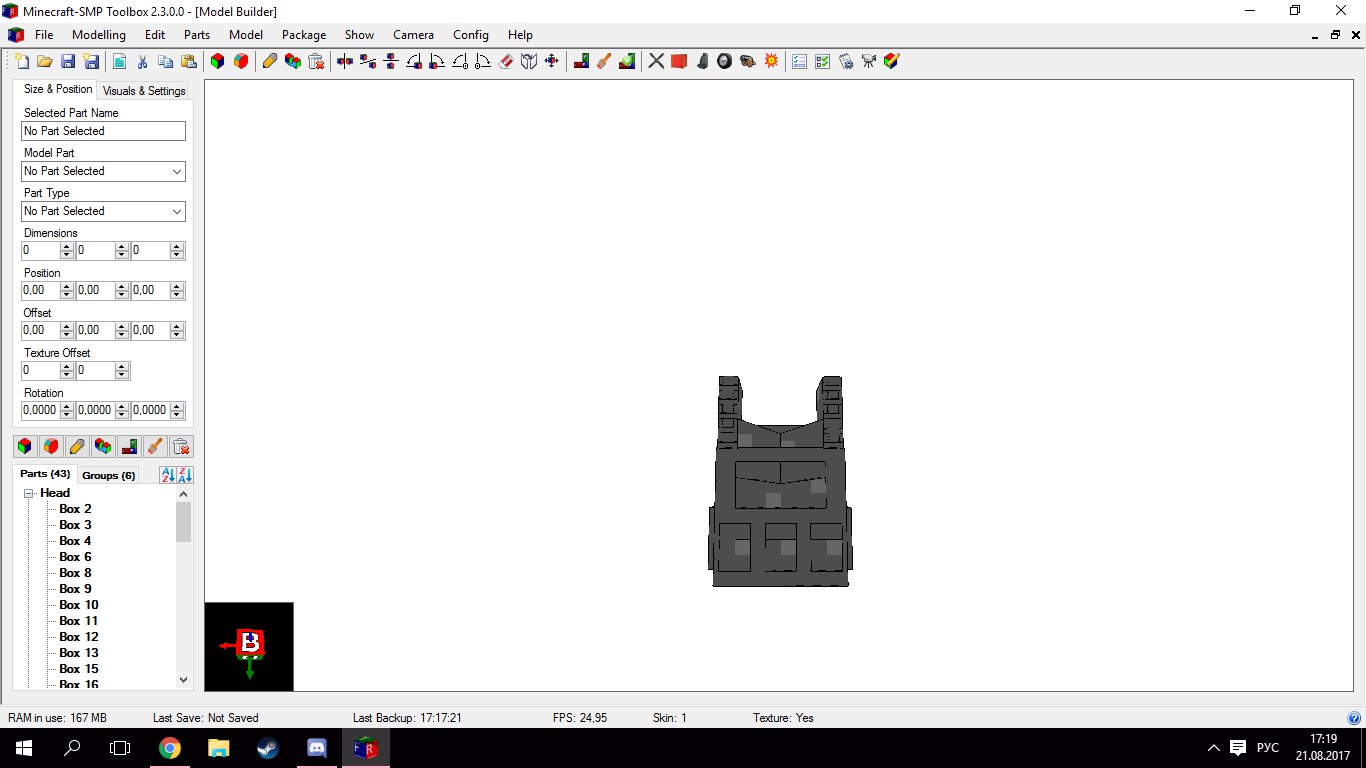This screenshot has width=1366, height=768.
Task: Collapse the Head tree node
Action: pos(29,493)
